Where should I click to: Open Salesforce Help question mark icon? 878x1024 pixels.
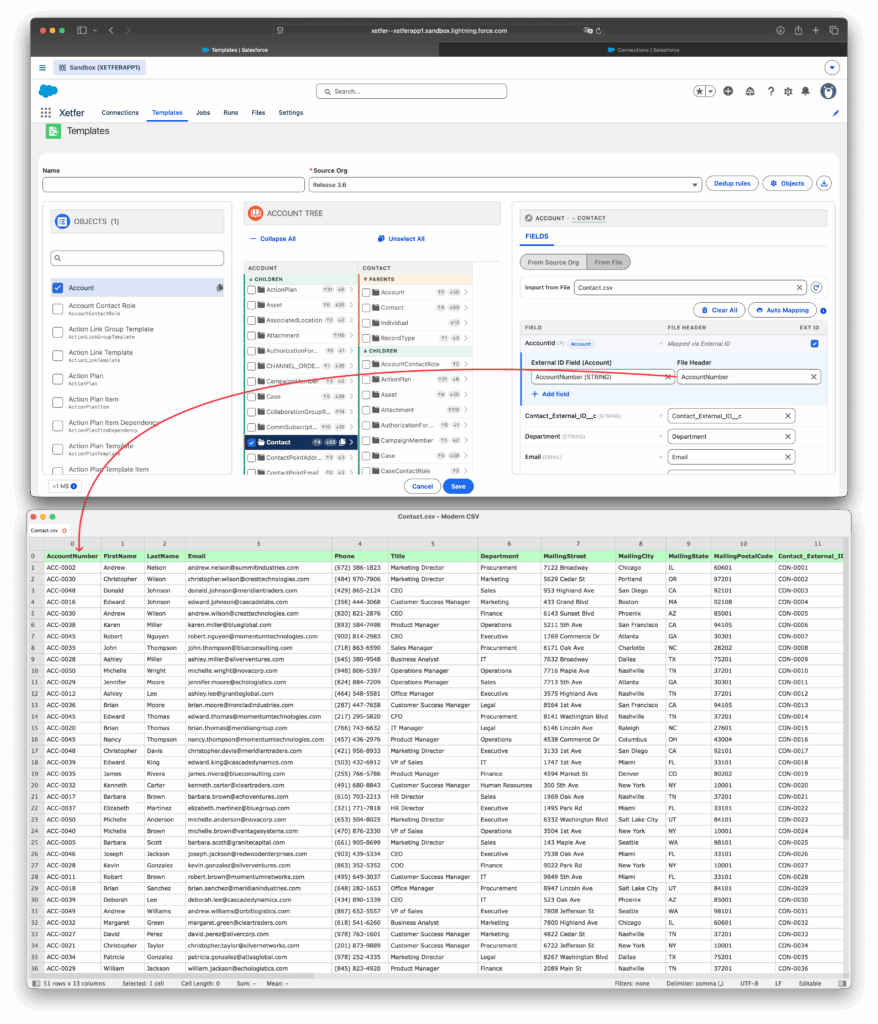tap(771, 91)
